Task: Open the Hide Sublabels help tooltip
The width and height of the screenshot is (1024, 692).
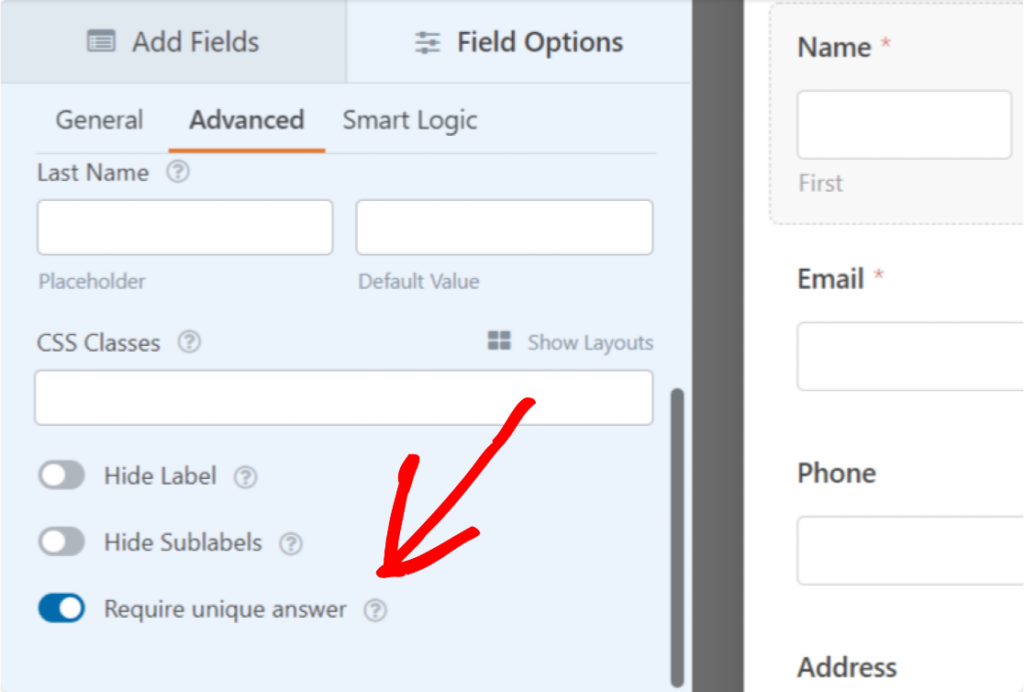Action: pos(291,543)
